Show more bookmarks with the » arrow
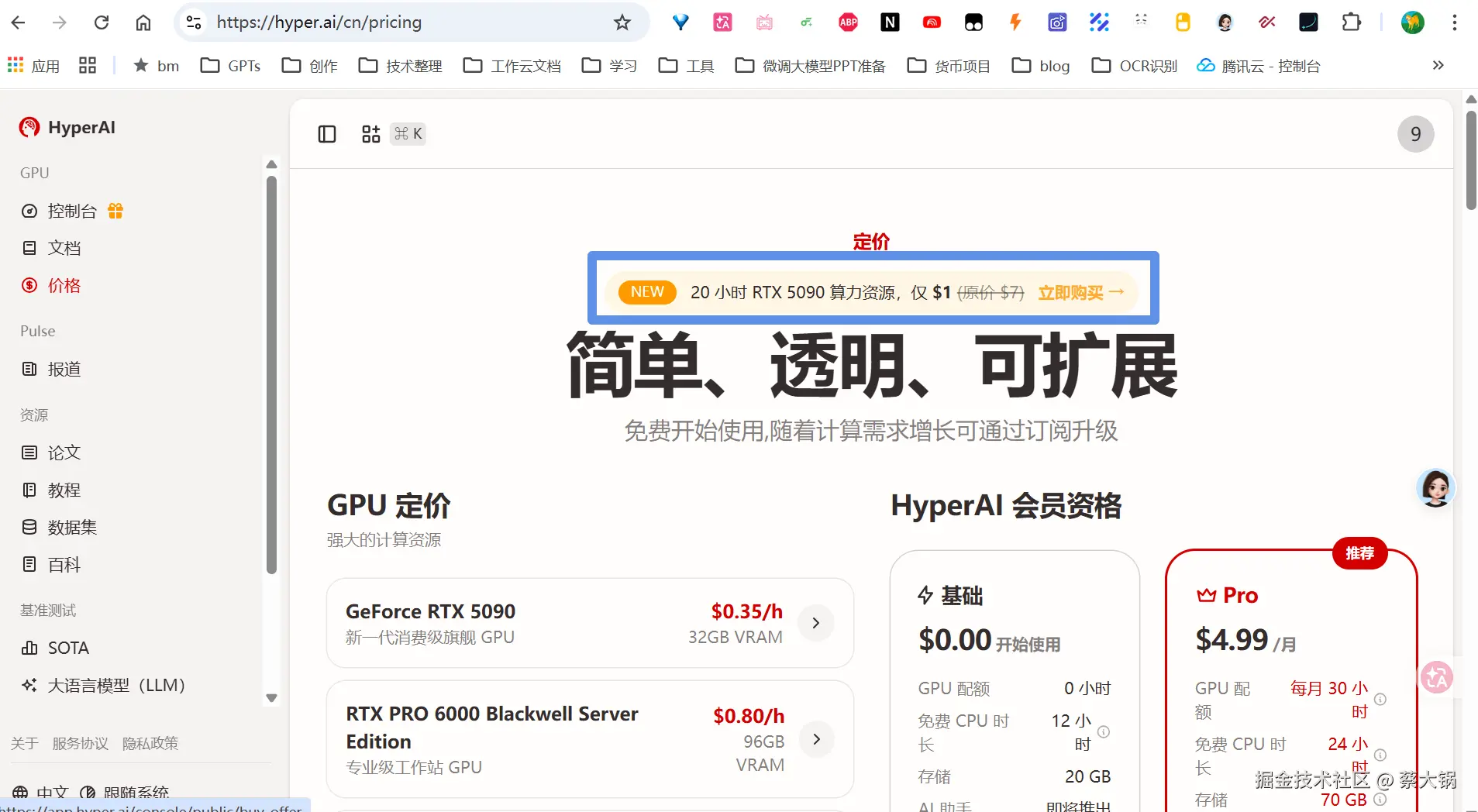The image size is (1478, 812). click(1438, 66)
